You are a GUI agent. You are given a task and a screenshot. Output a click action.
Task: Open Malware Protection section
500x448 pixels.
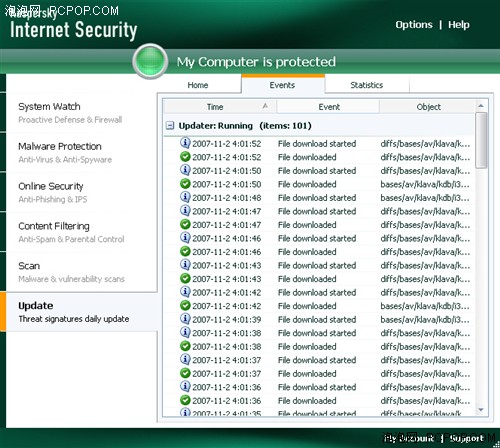(x=60, y=146)
